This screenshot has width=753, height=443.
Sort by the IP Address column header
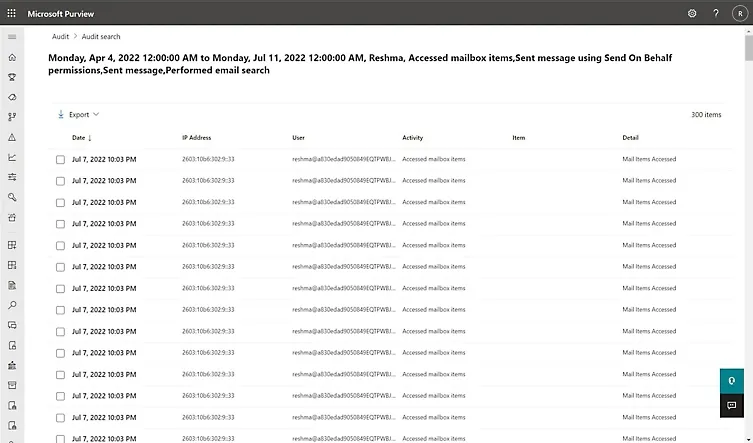point(196,137)
